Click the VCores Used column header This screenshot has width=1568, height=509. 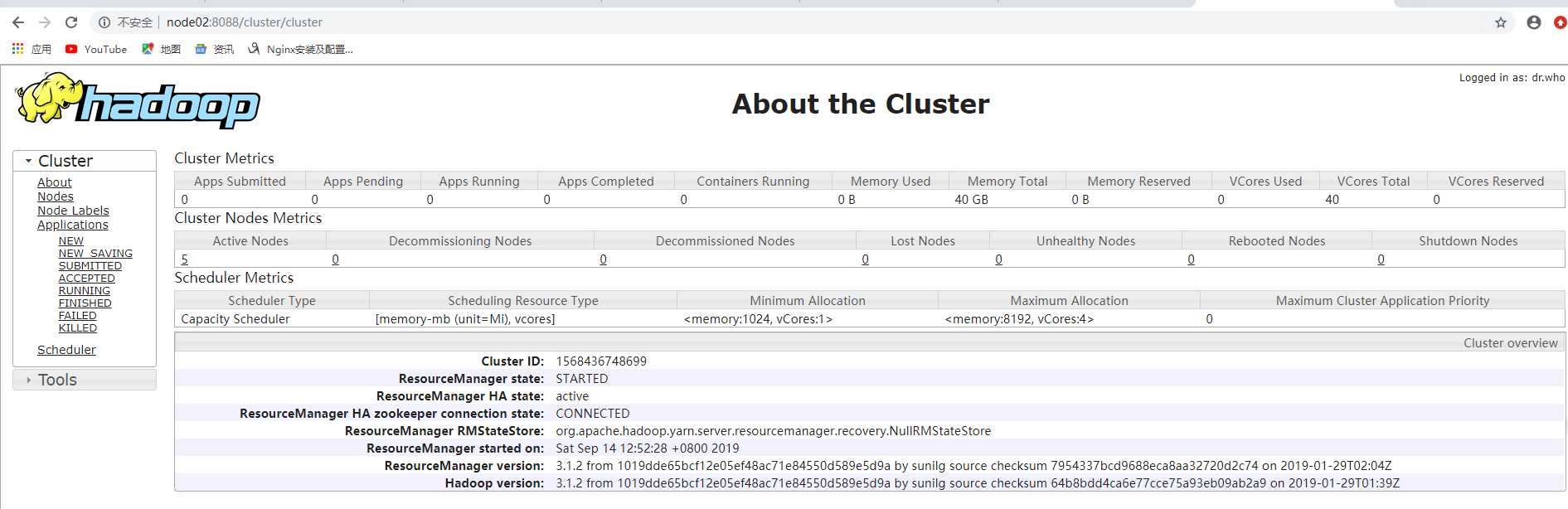click(1265, 182)
